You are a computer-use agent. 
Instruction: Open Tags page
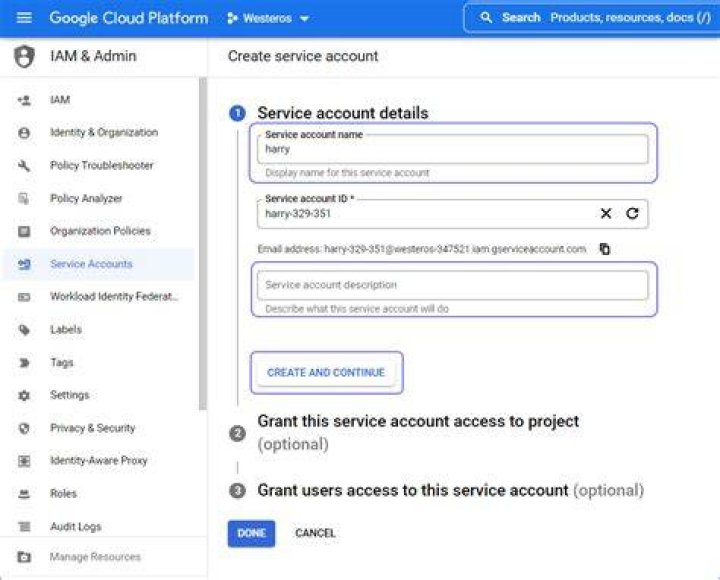pyautogui.click(x=98, y=363)
